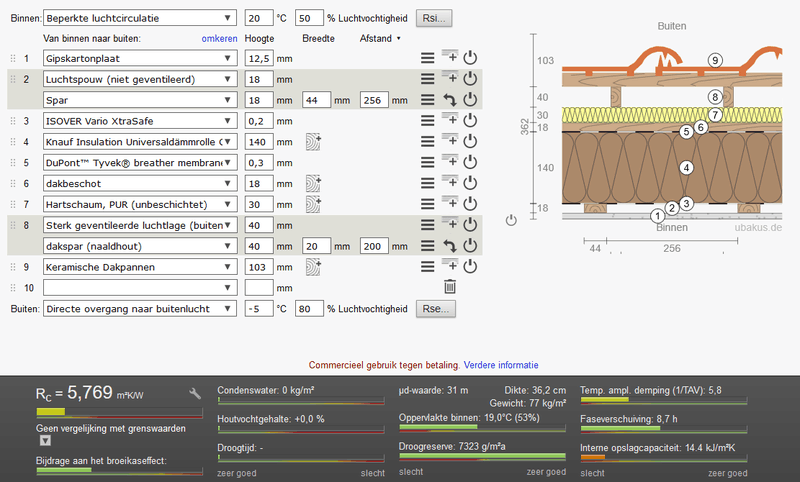
Task: Open Verdere informatie link
Action: point(501,365)
